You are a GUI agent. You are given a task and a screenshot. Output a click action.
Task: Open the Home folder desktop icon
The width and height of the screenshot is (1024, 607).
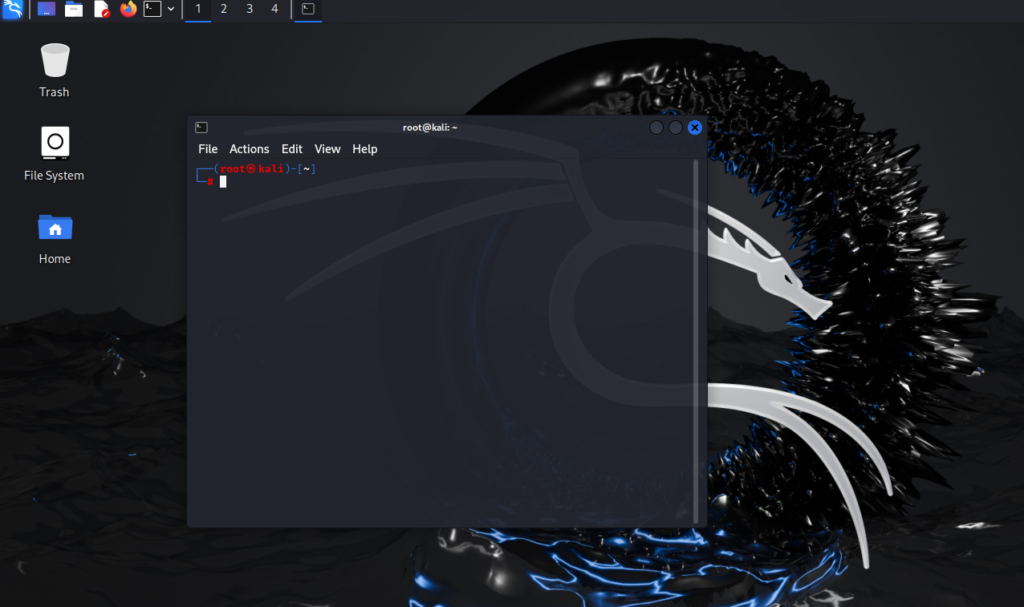[54, 230]
